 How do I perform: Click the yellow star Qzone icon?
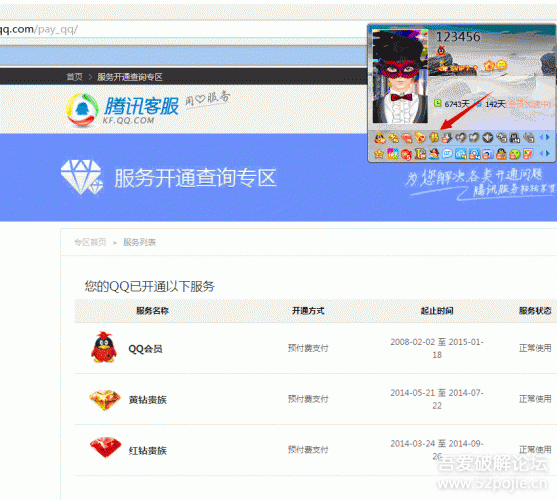[x=379, y=154]
